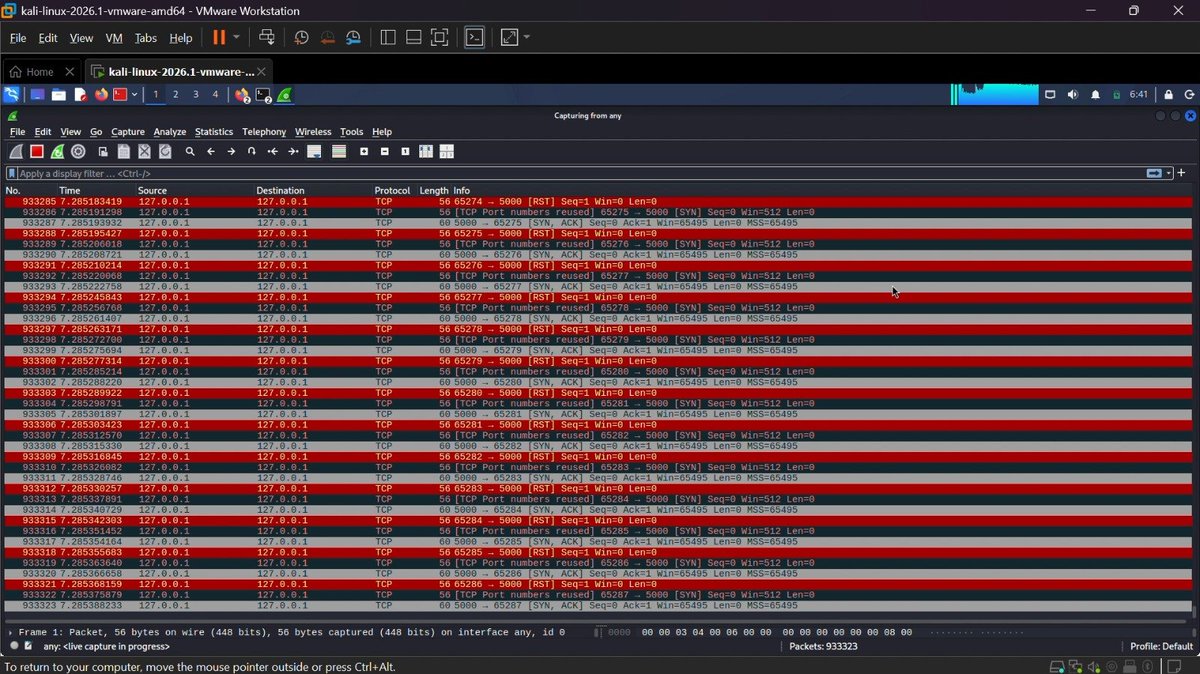Screen dimensions: 1200x674
Task: Reset packet text to normal size
Action: (x=405, y=151)
